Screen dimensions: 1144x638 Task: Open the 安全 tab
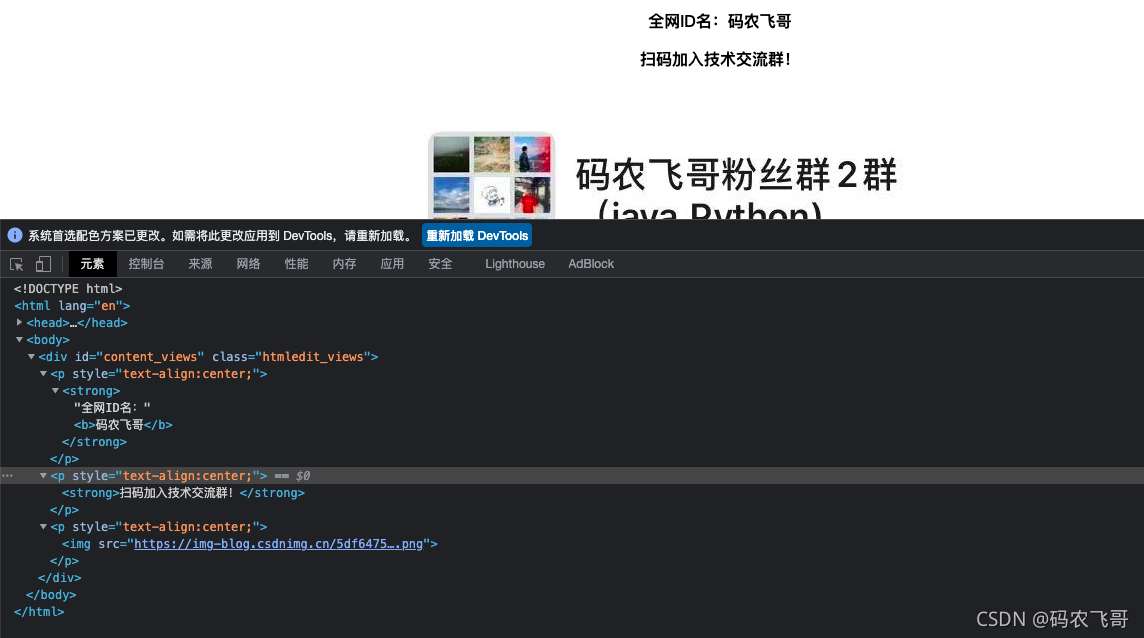(440, 264)
